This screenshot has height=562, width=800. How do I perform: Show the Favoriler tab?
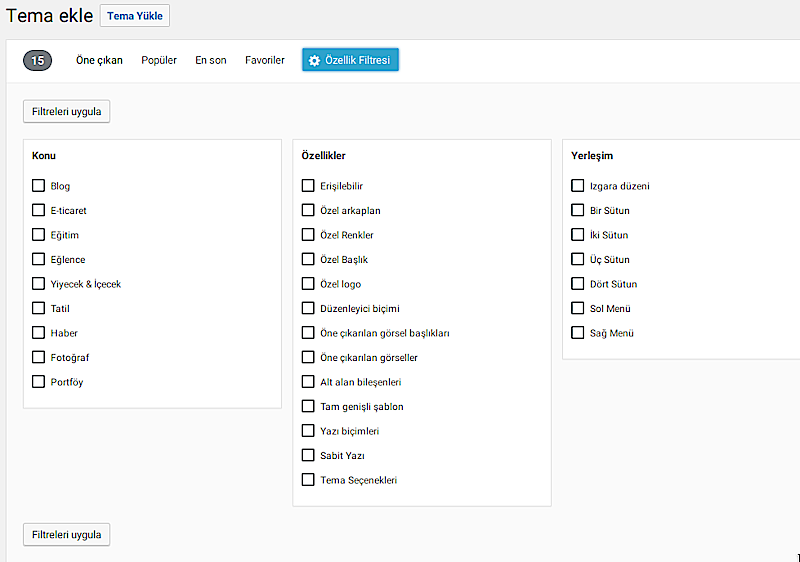coord(265,60)
